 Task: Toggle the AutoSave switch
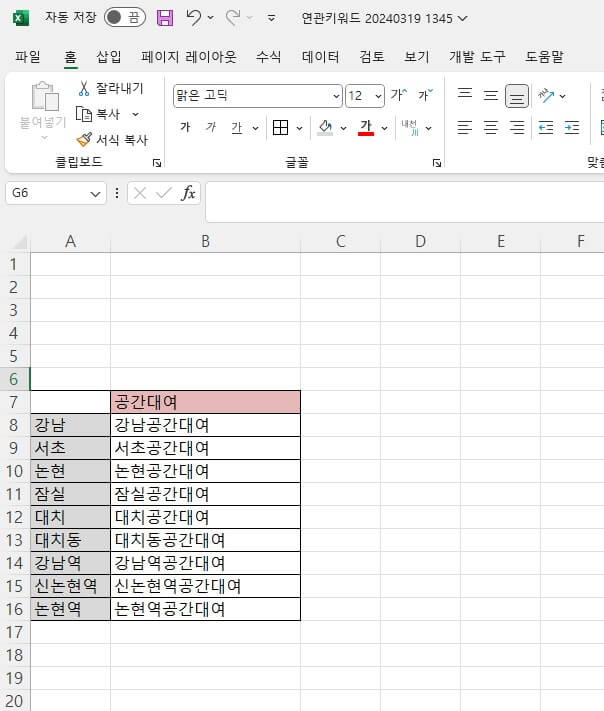click(125, 18)
